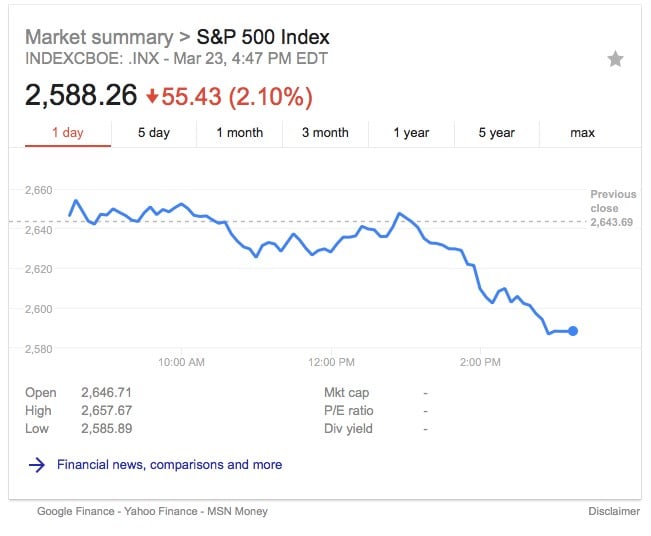
Task: Open Financial news, comparisons and more link
Action: 169,465
